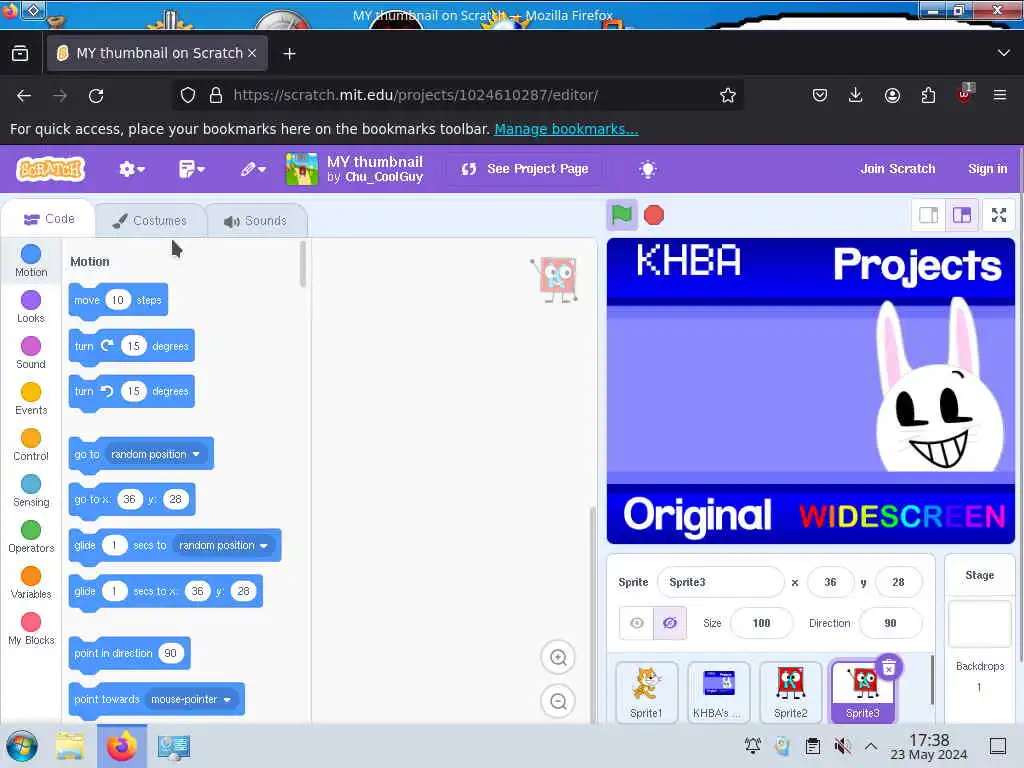Screen dimensions: 1024x768
Task: Select the My Blocks category
Action: pyautogui.click(x=31, y=629)
